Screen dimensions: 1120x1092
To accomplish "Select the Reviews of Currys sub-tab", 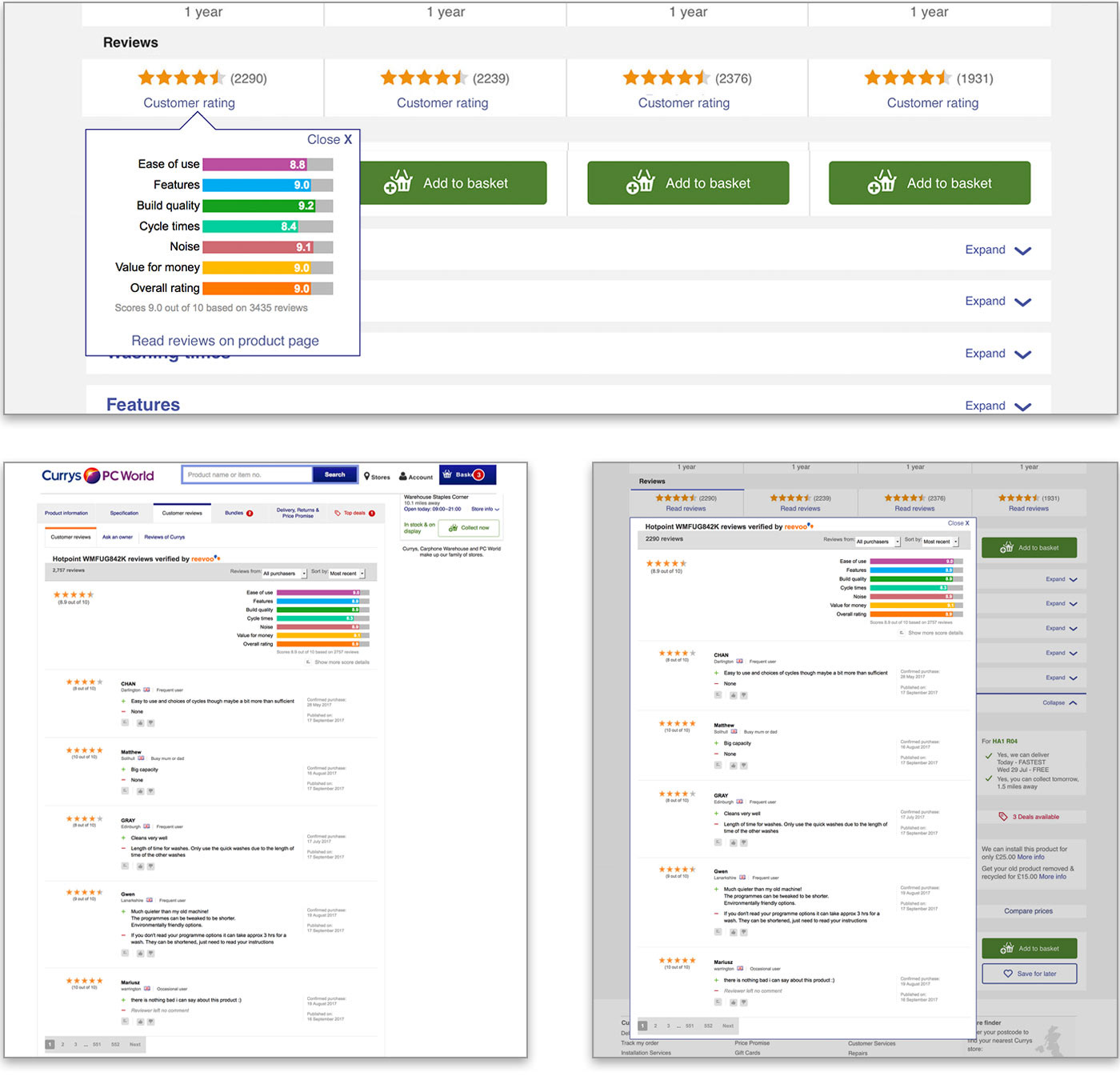I will [164, 537].
